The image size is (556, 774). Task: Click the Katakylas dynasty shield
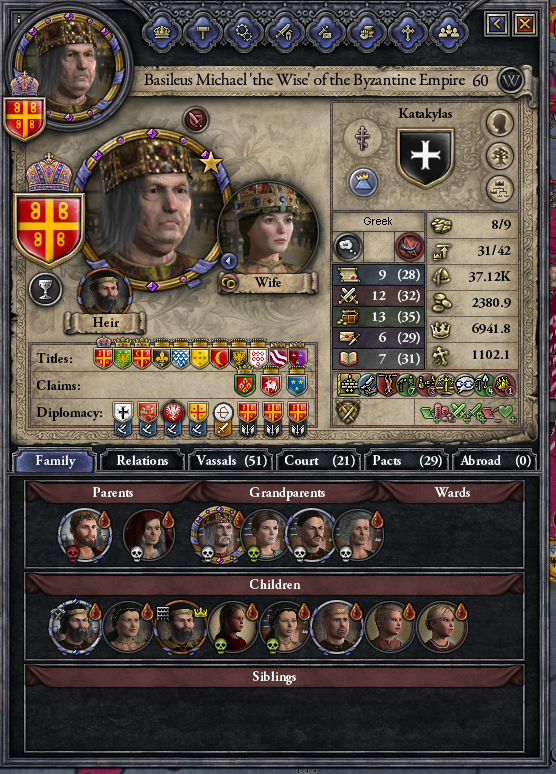click(x=425, y=157)
